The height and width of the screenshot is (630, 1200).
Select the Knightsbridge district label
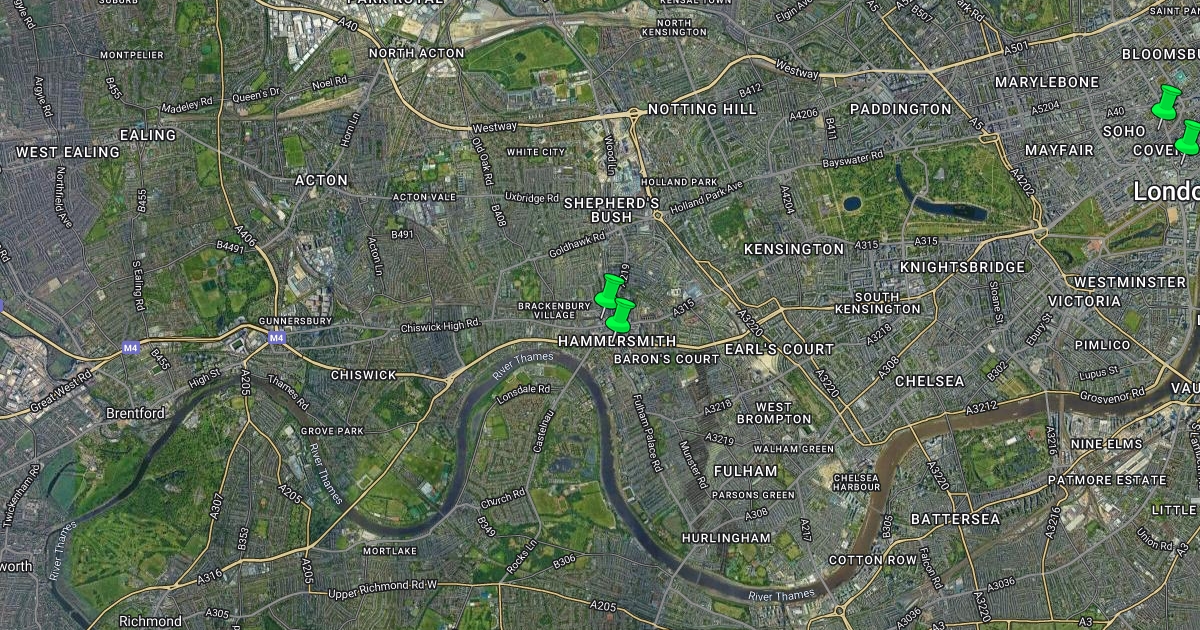pos(963,267)
